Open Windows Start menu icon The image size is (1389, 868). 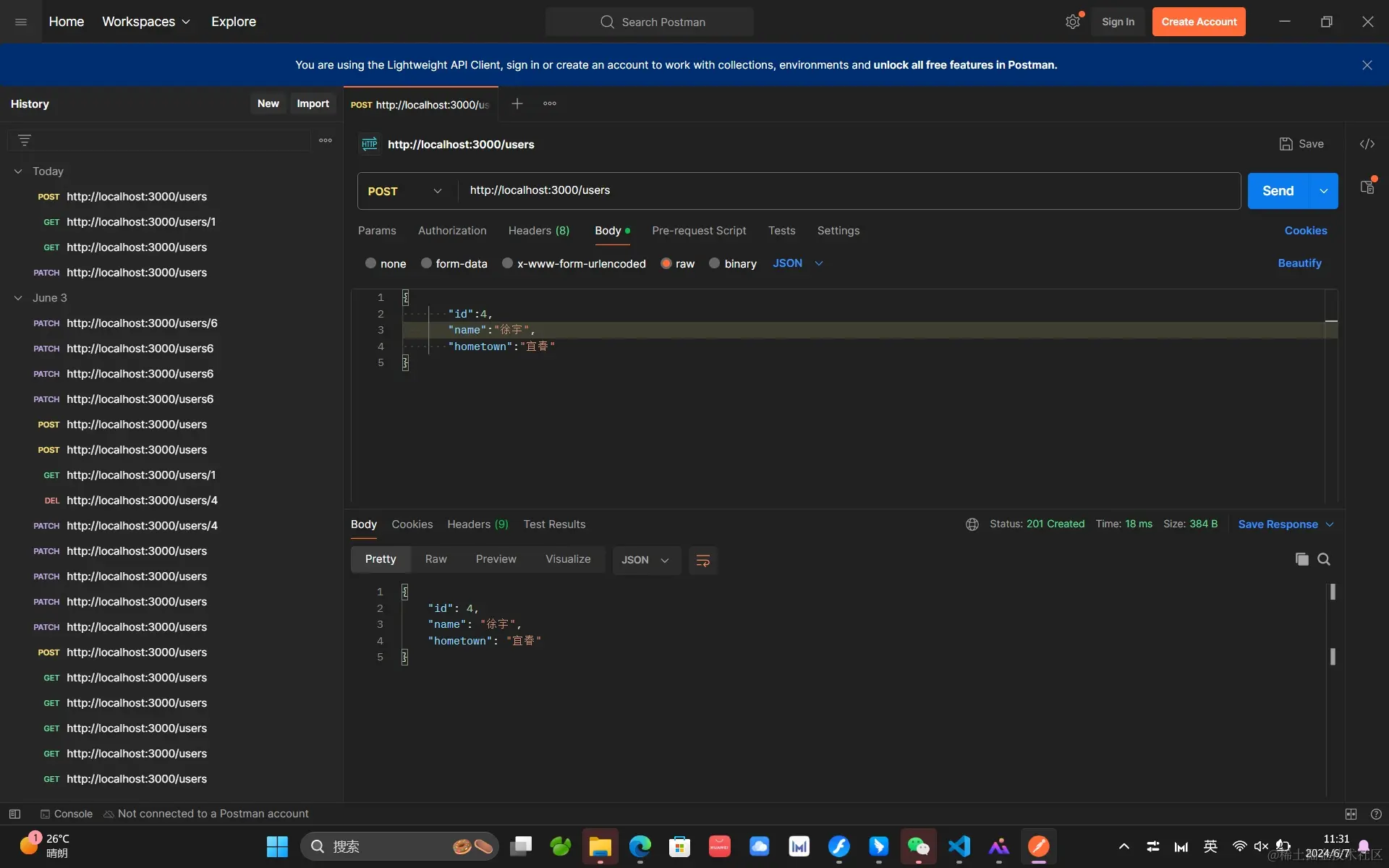coord(277,846)
